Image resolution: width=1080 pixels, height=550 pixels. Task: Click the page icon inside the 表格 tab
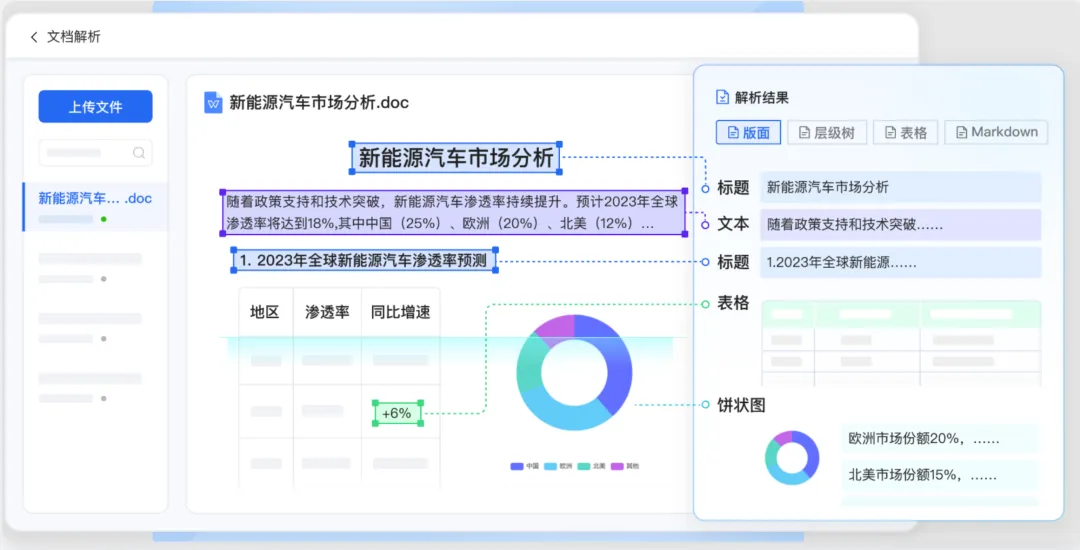point(890,132)
